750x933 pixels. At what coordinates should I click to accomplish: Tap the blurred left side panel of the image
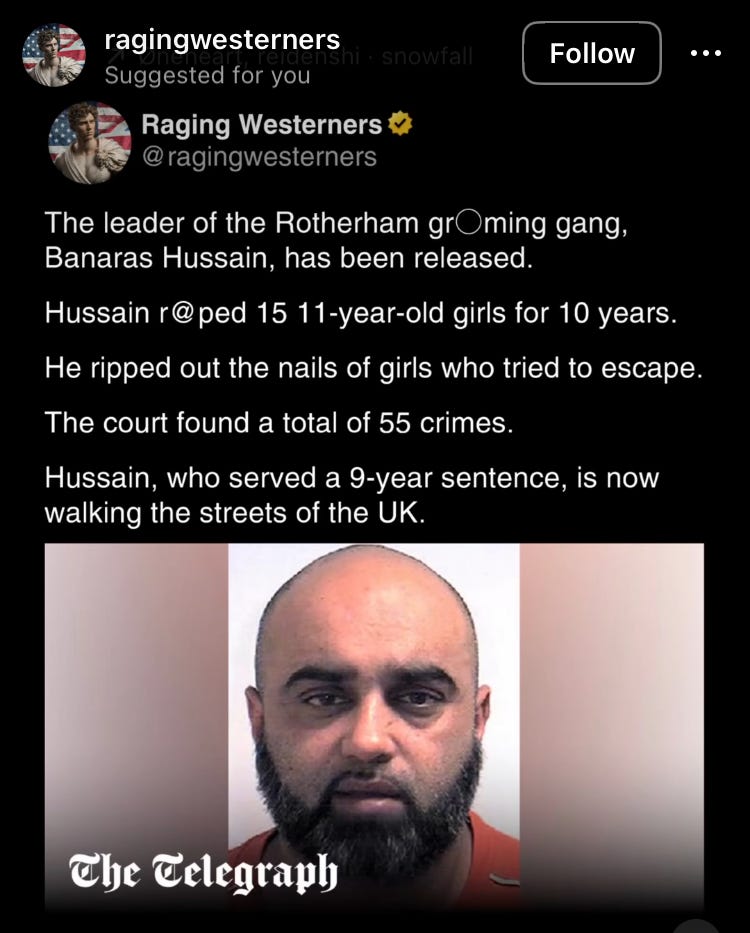click(x=136, y=726)
